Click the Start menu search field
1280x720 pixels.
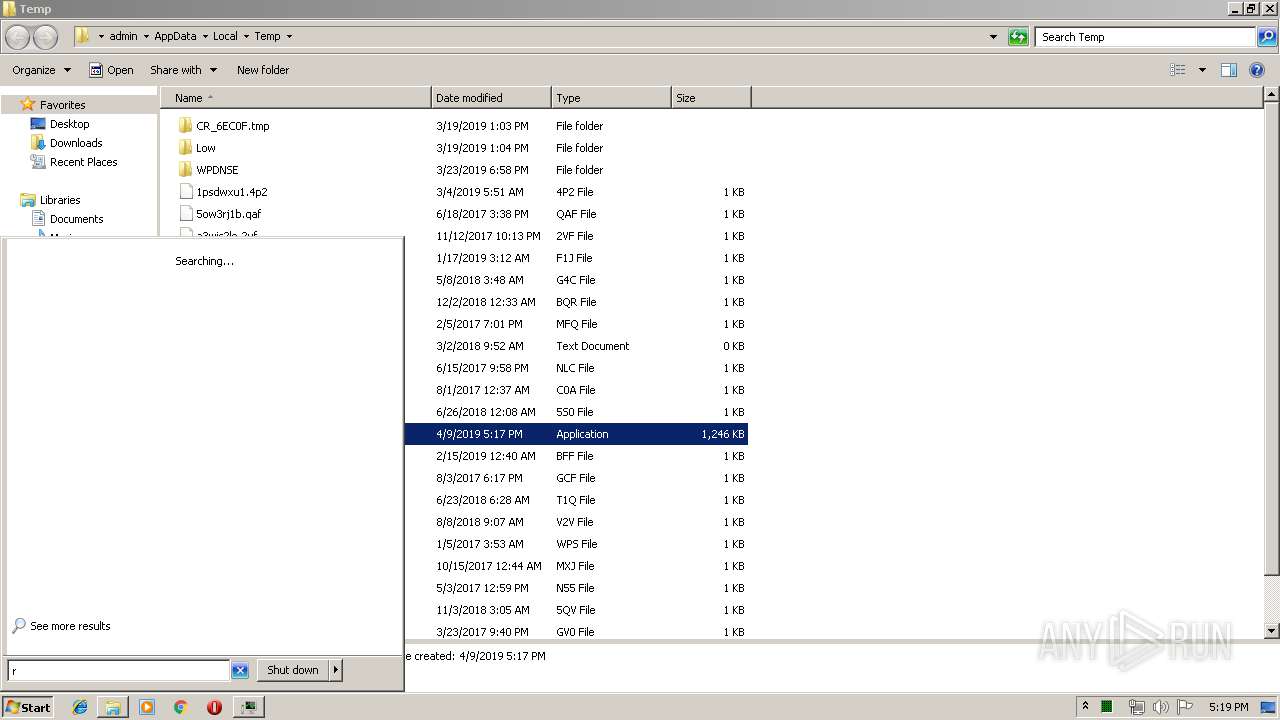point(118,671)
